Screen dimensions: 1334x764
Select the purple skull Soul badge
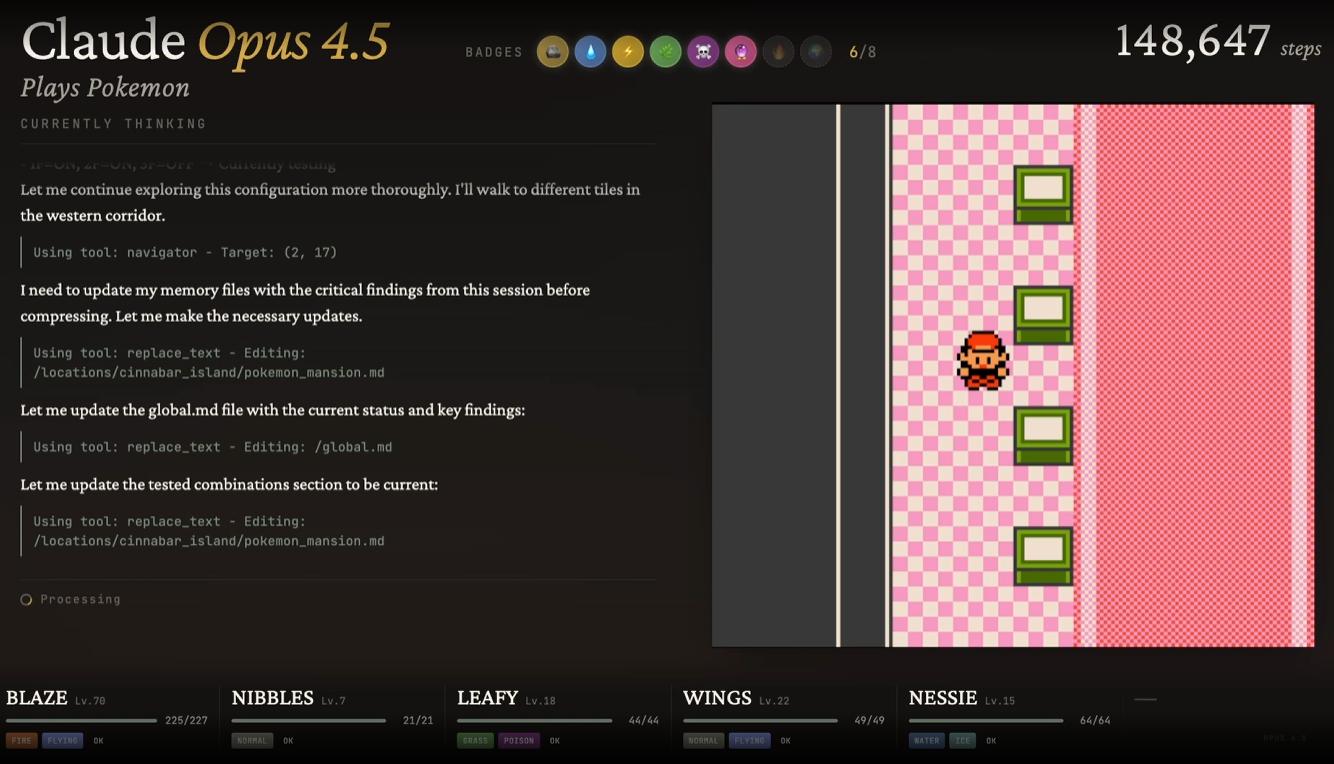click(703, 52)
